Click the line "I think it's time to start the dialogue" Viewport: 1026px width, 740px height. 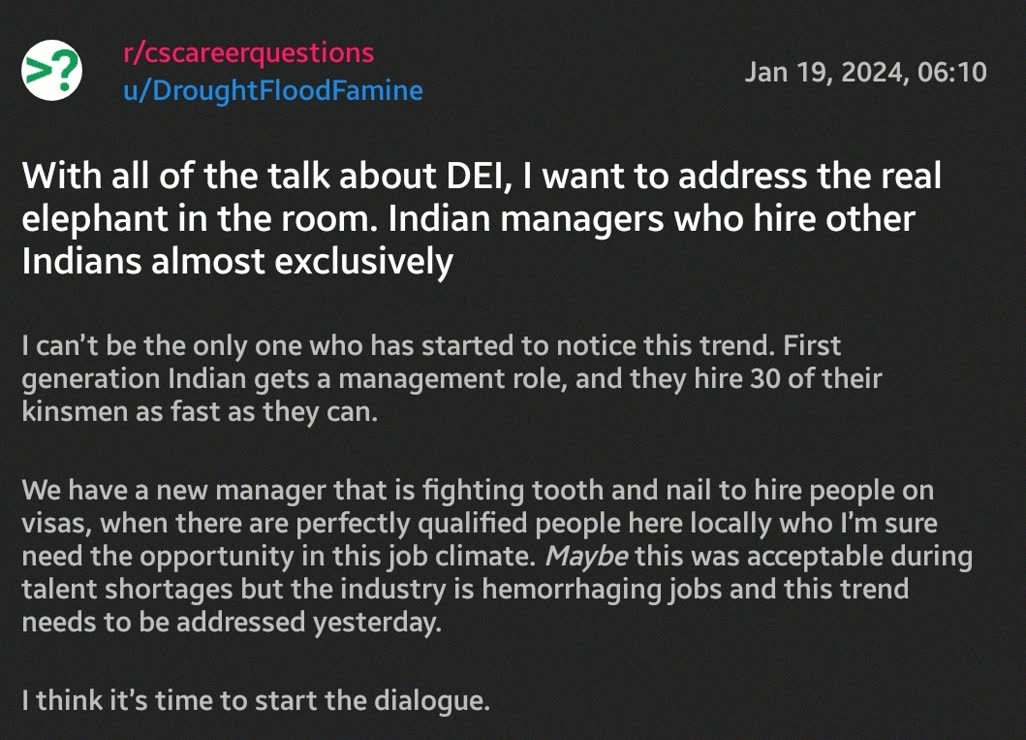[x=256, y=701]
